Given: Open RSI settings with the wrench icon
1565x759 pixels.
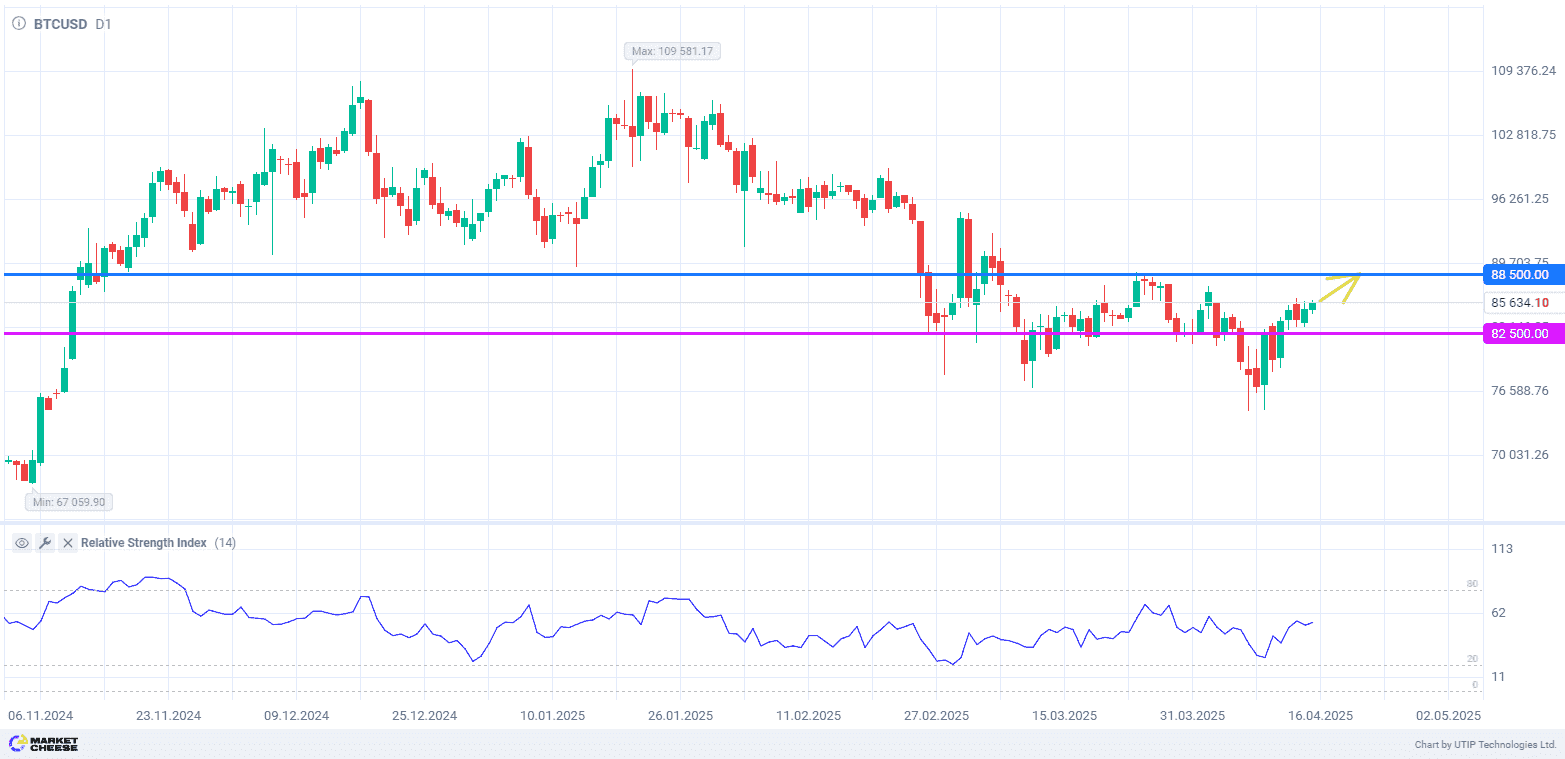Looking at the screenshot, I should [44, 543].
